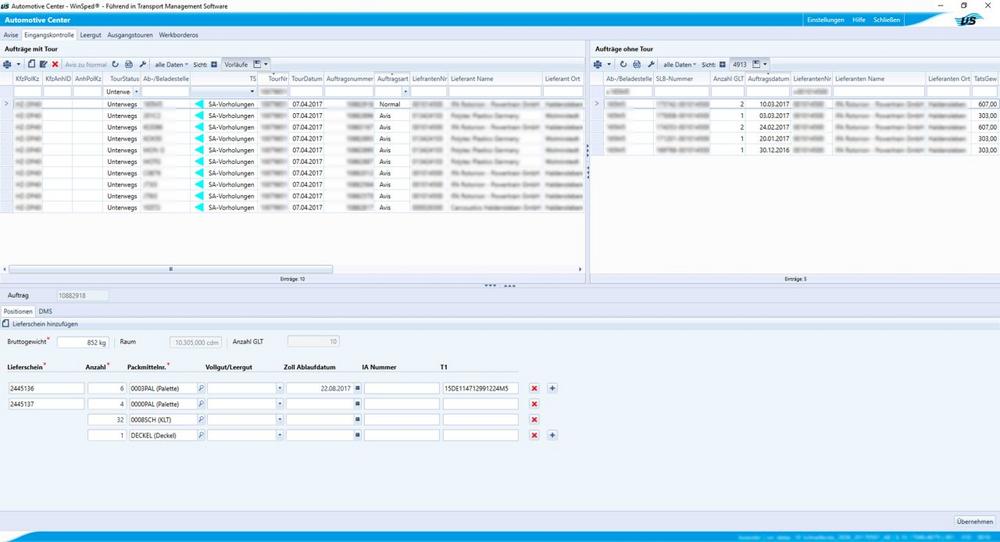Select the Positionen tab

tap(18, 311)
